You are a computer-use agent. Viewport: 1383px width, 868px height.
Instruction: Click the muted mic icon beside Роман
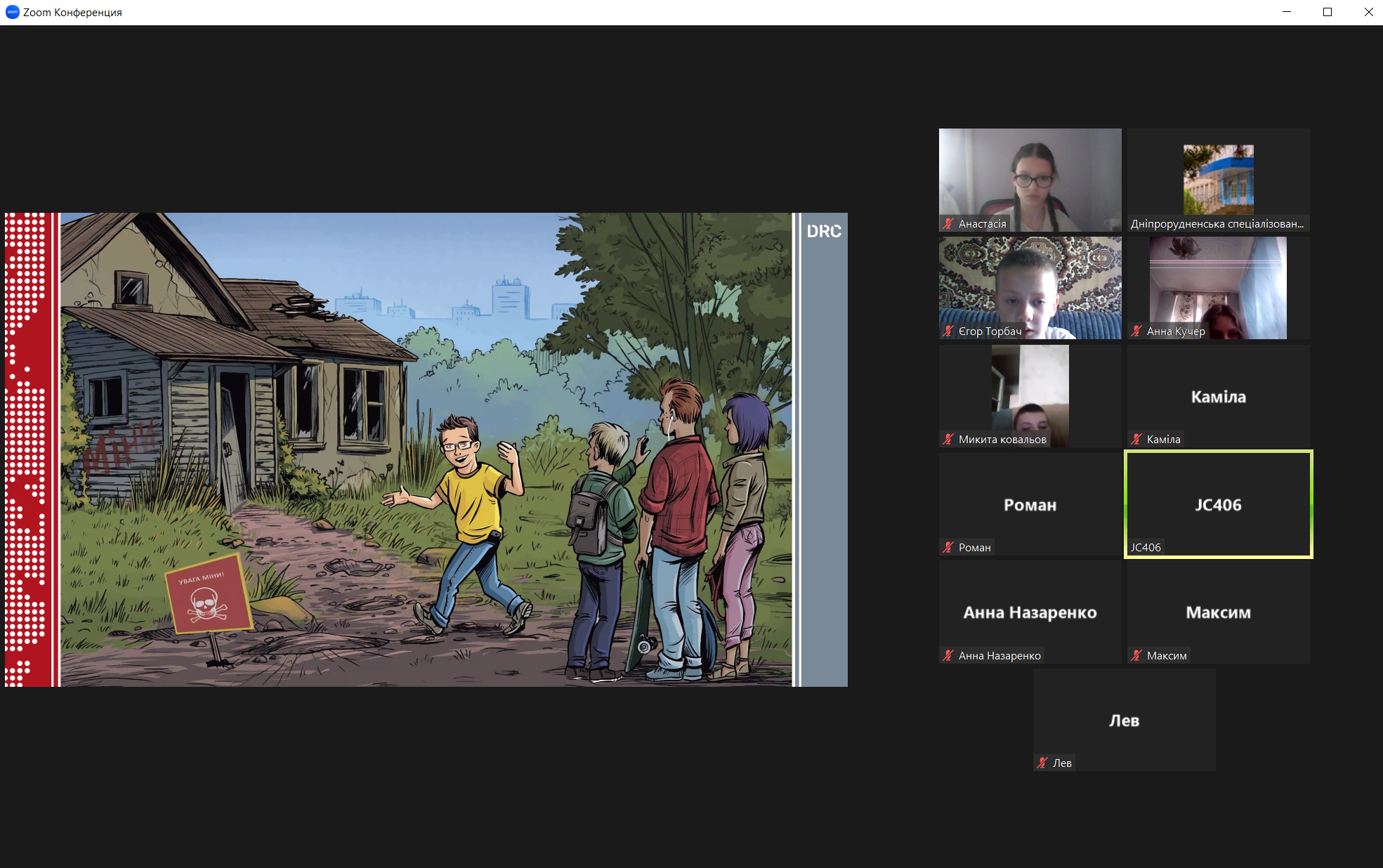tap(948, 548)
